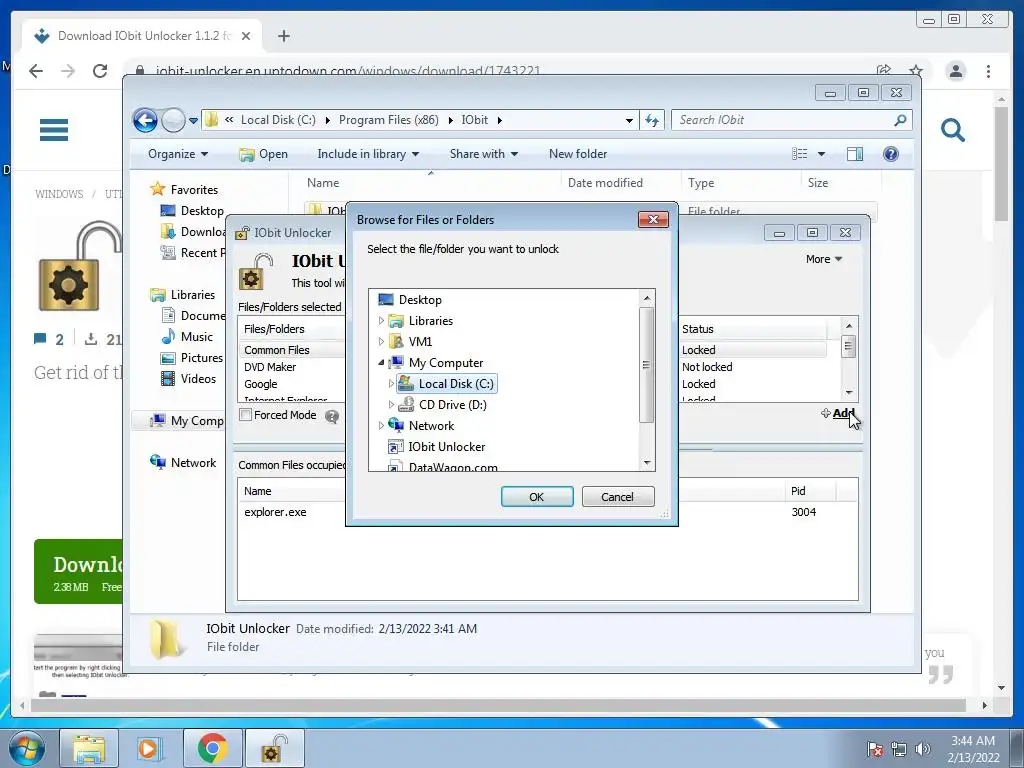Click Explorer Back navigation button

coord(145,120)
